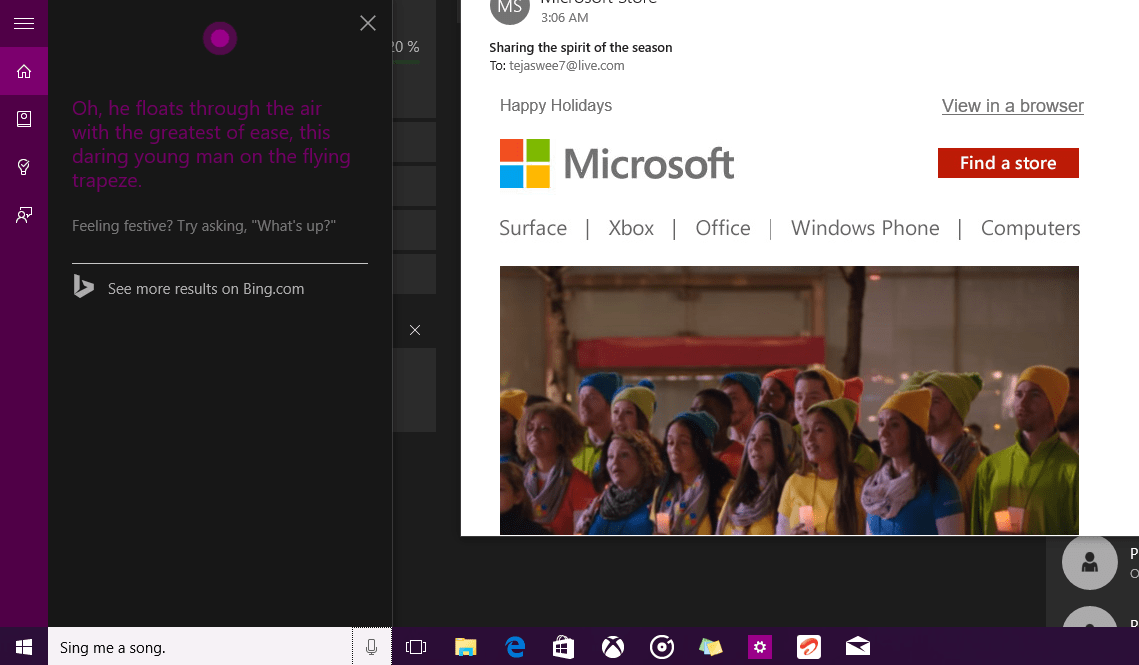Open Cortana hamburger menu
This screenshot has width=1139, height=665.
tap(24, 23)
